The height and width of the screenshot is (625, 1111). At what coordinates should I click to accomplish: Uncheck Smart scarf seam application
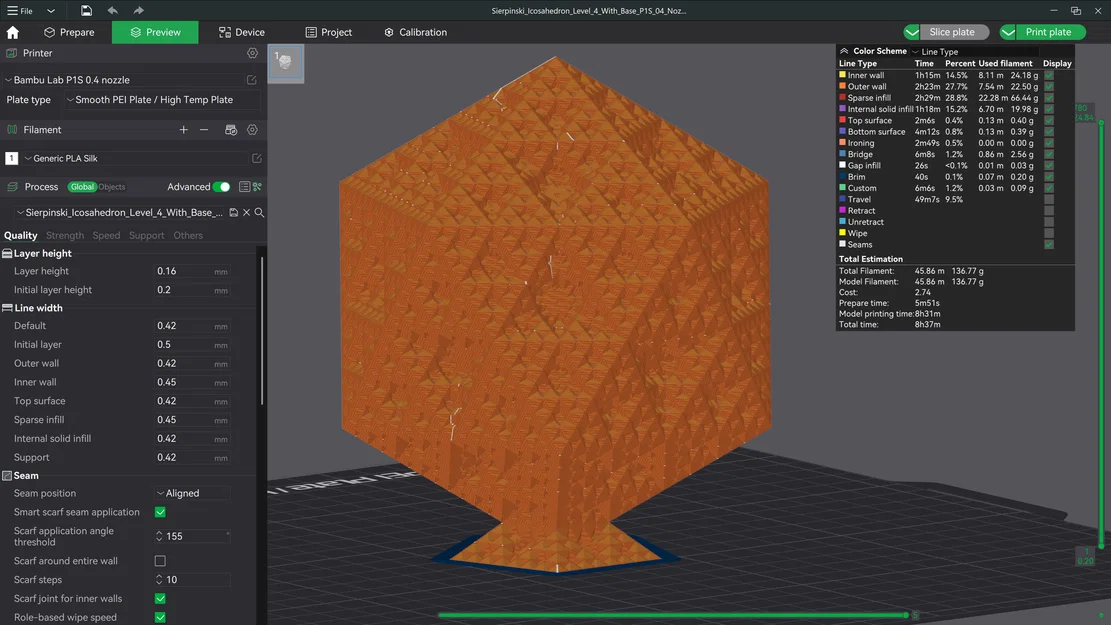159,511
